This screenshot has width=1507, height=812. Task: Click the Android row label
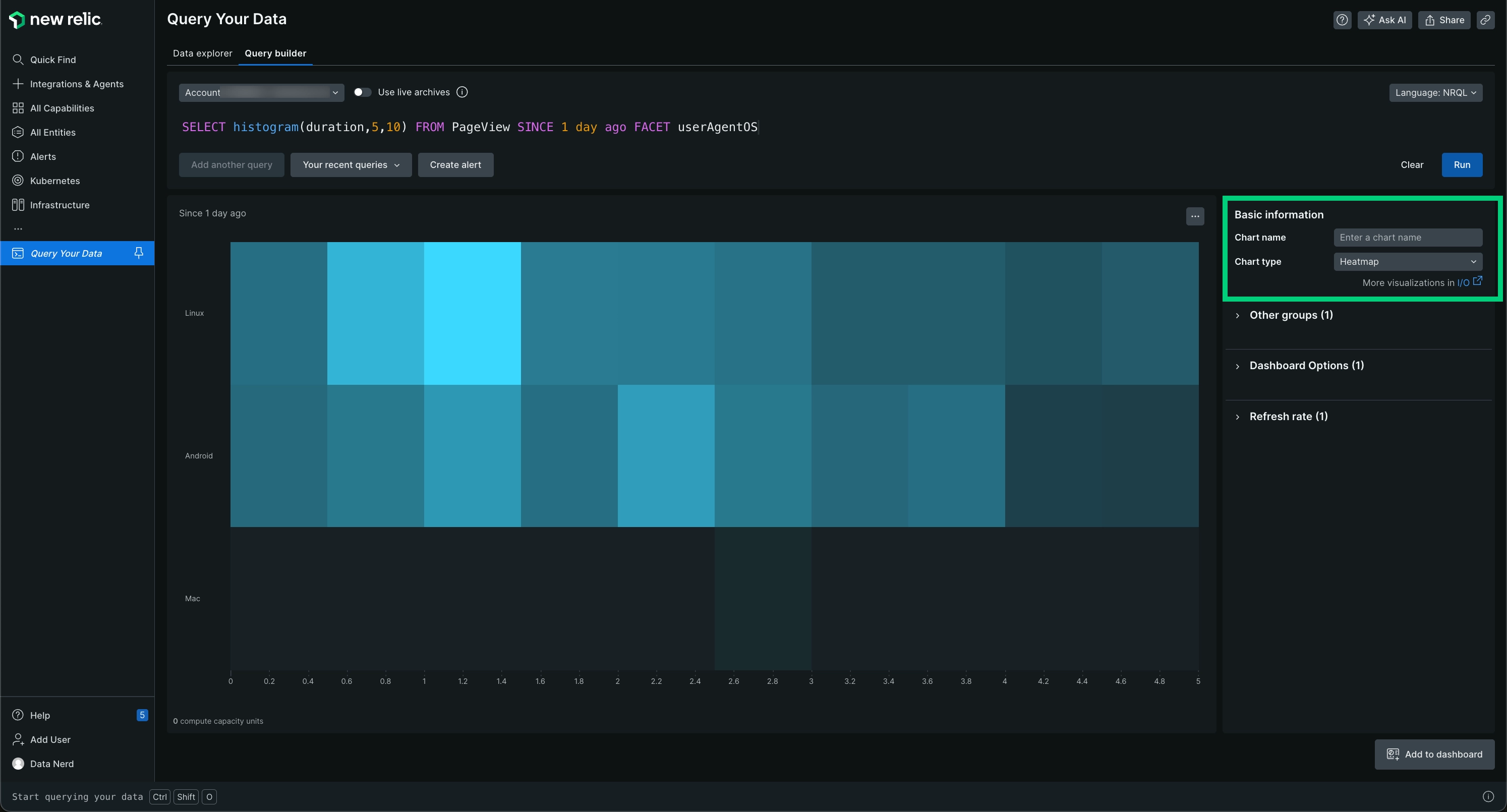click(x=199, y=456)
